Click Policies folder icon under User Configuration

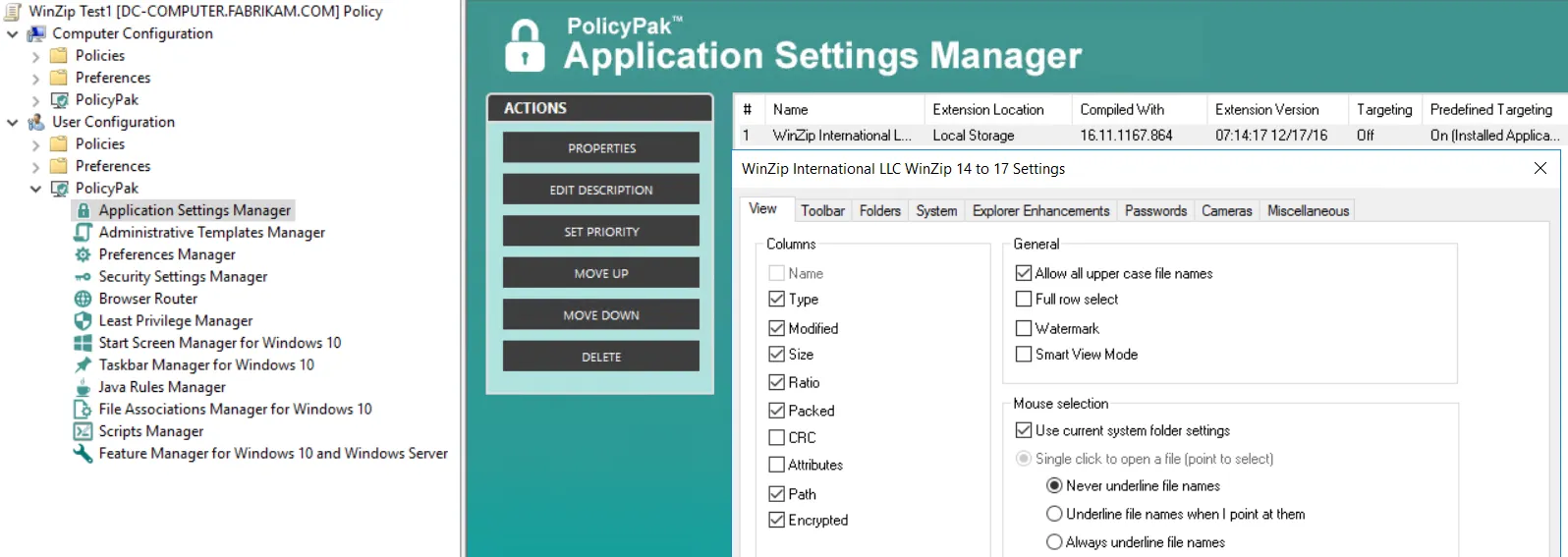(60, 143)
